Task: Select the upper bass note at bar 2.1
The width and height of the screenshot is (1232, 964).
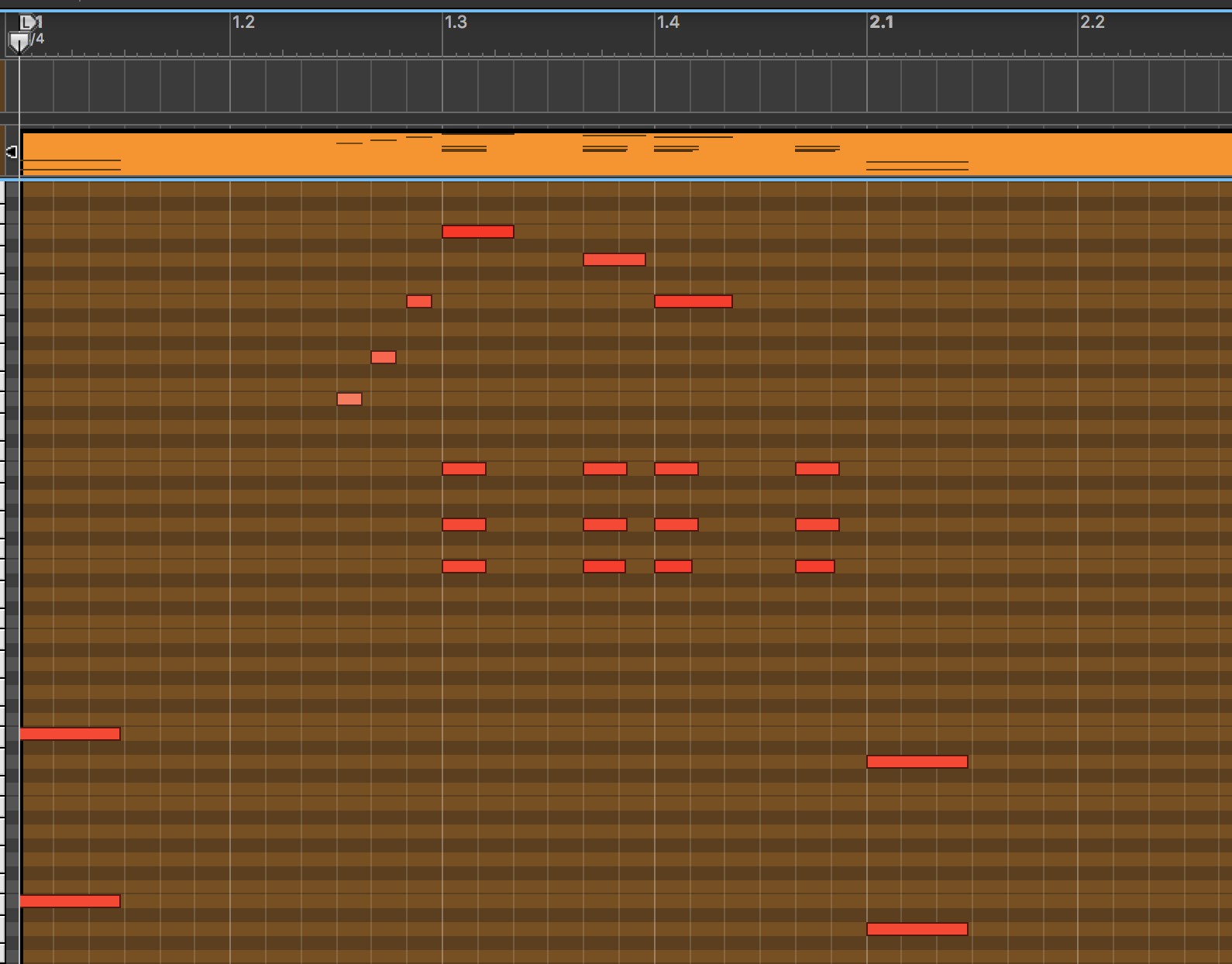Action: (x=917, y=762)
